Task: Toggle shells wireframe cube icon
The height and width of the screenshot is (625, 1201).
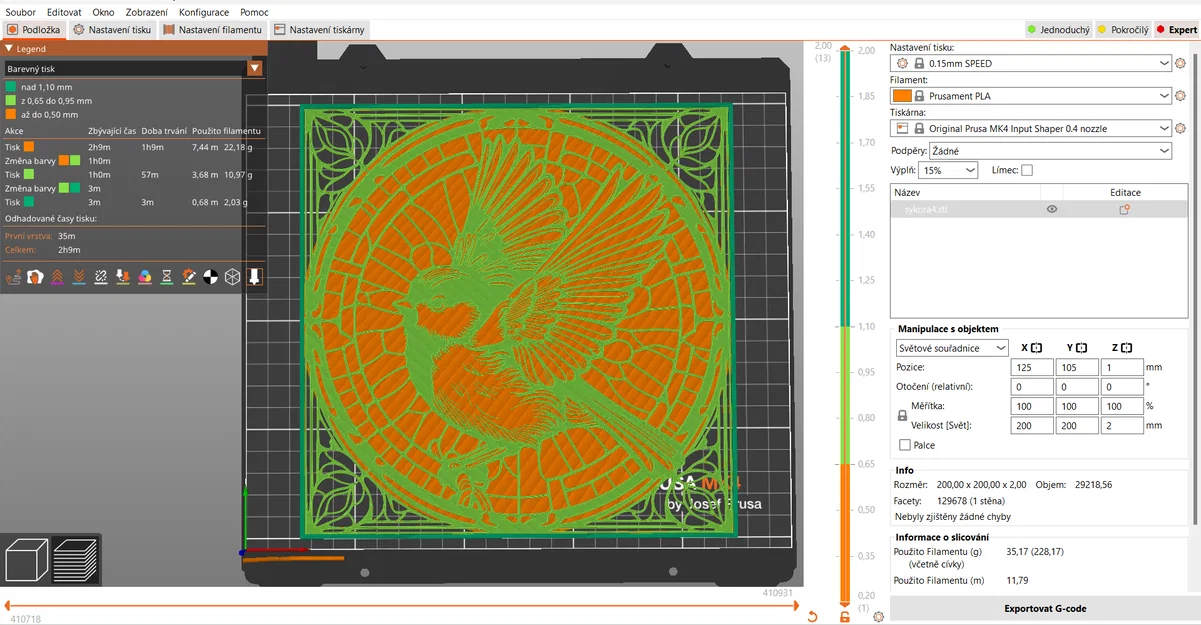Action: (x=233, y=276)
